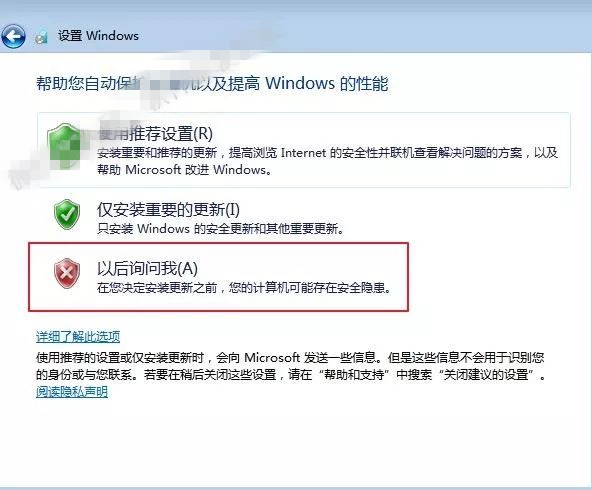Select 仅安装重要的更新(I) option
Viewport: 592px width, 490px height.
[x=168, y=210]
